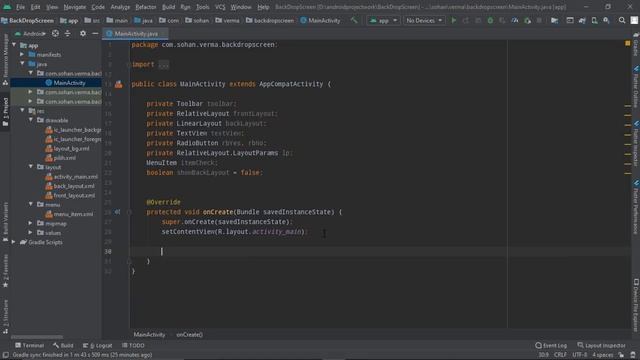Open the File menu
The height and width of the screenshot is (360, 640).
point(20,7)
